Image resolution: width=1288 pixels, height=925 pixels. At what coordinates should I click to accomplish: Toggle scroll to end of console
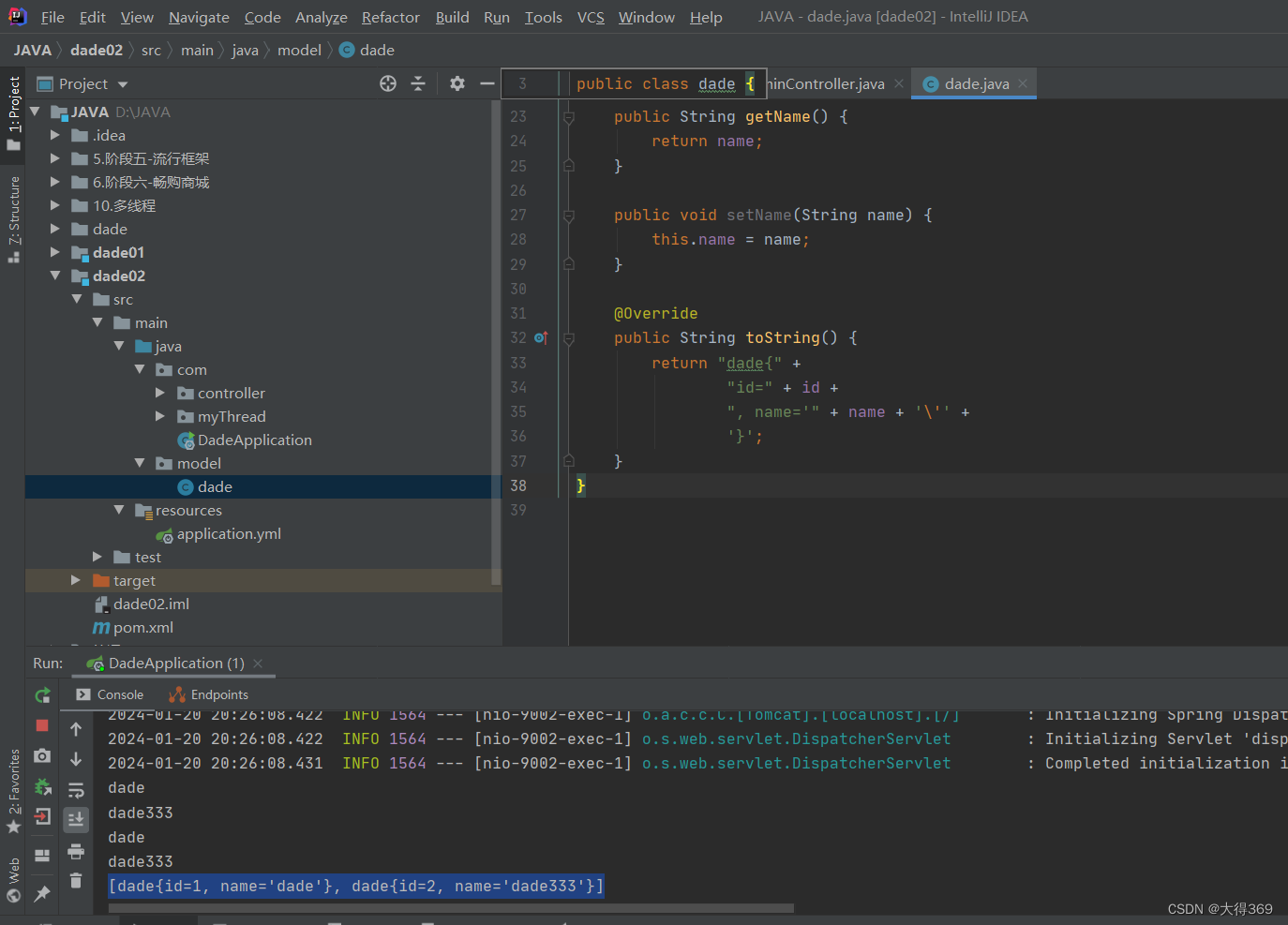click(76, 820)
